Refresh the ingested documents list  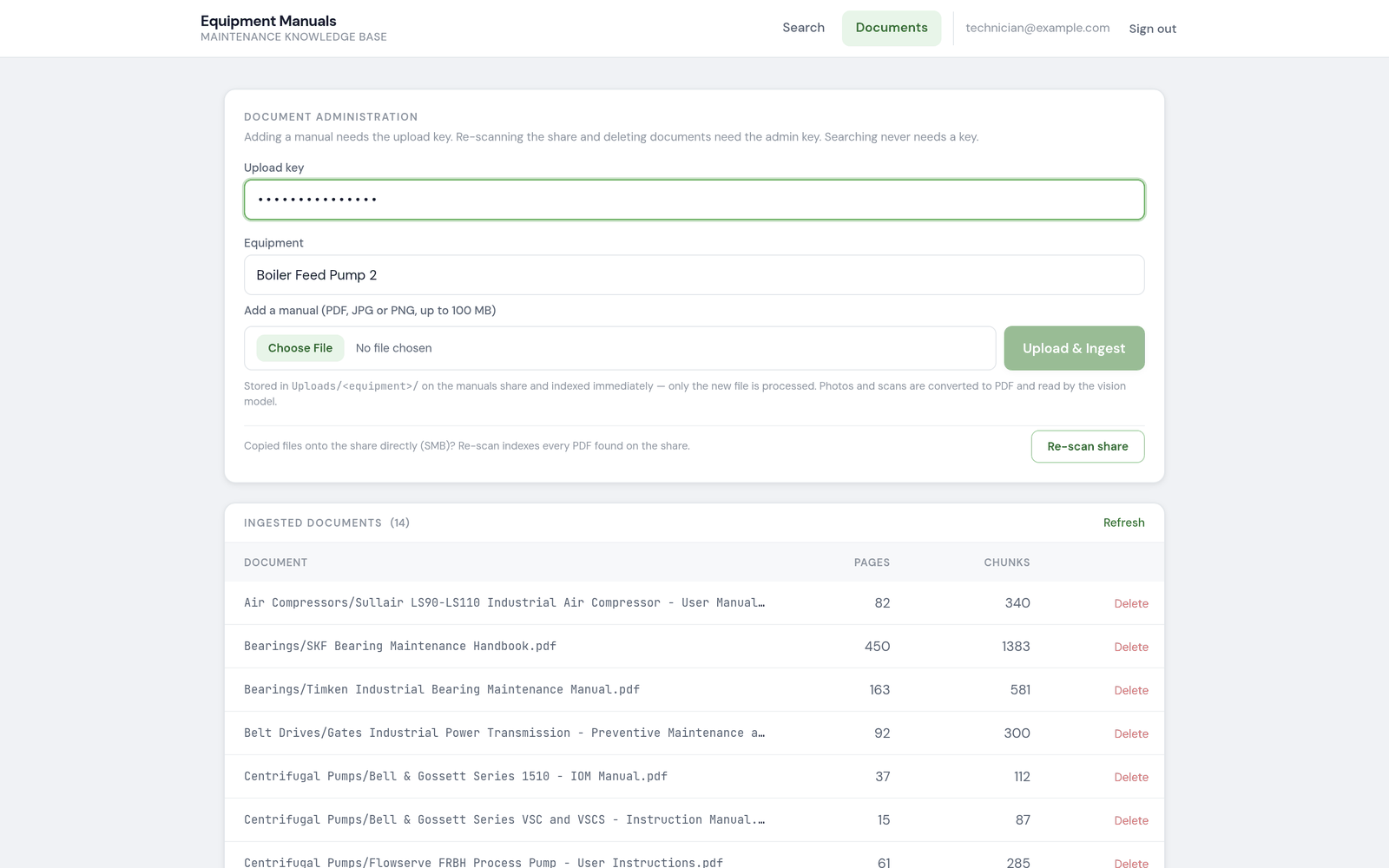click(1123, 523)
